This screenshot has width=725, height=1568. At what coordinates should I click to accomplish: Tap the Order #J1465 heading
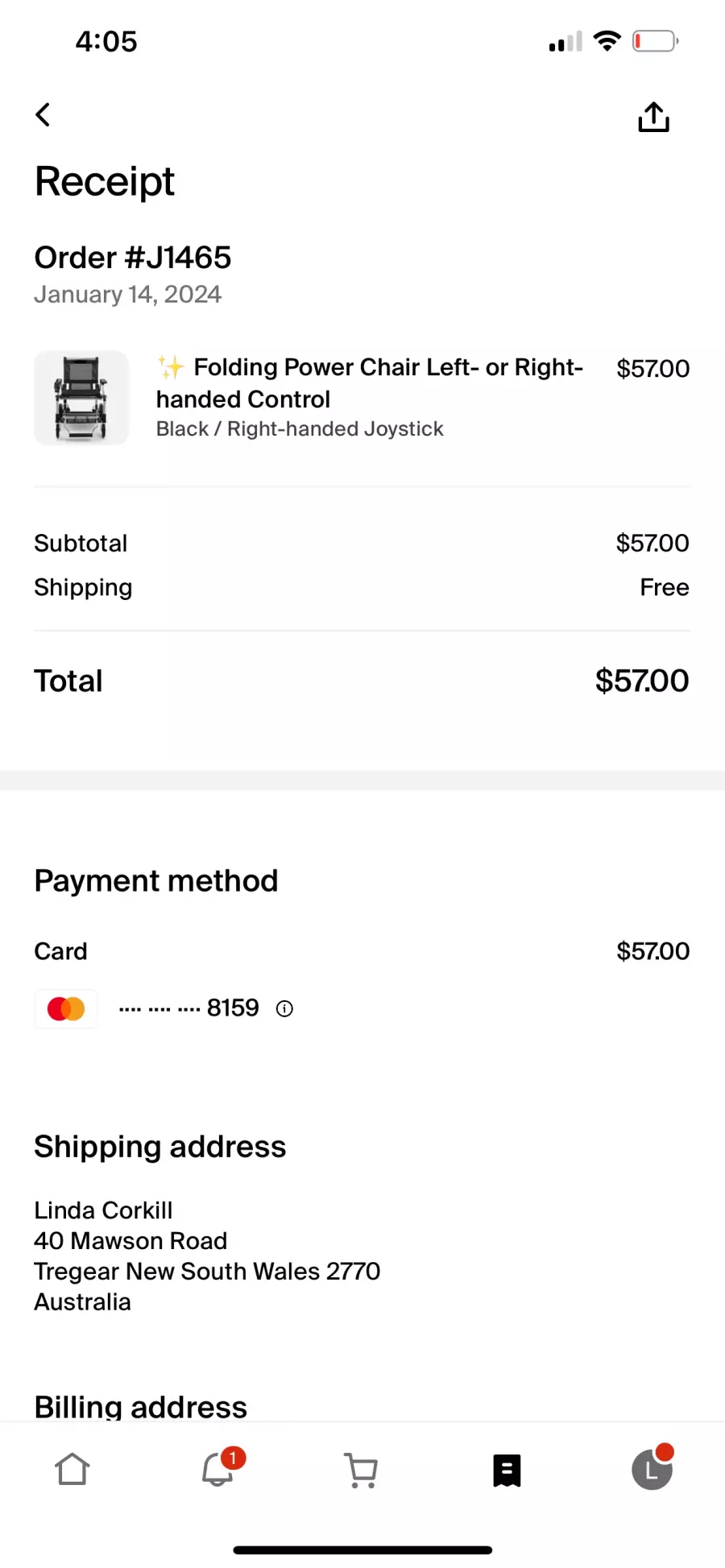tap(133, 258)
